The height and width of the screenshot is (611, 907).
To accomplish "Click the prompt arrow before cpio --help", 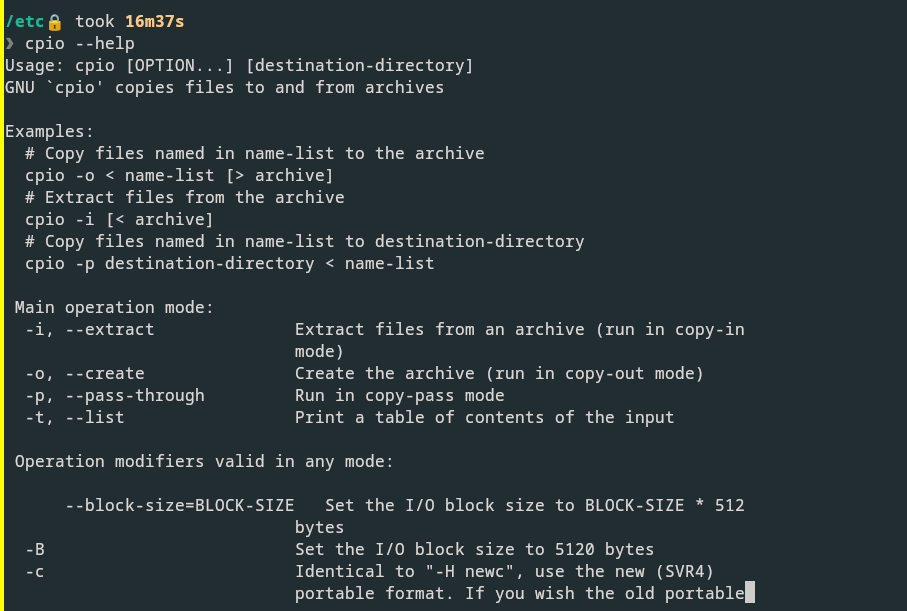I will pyautogui.click(x=10, y=43).
